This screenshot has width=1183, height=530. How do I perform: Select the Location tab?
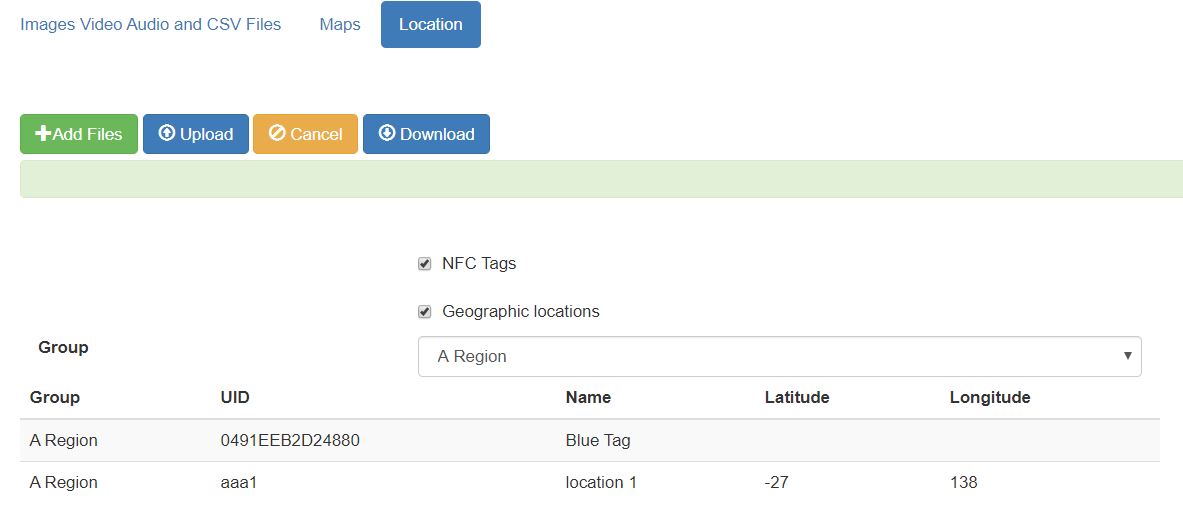[430, 24]
